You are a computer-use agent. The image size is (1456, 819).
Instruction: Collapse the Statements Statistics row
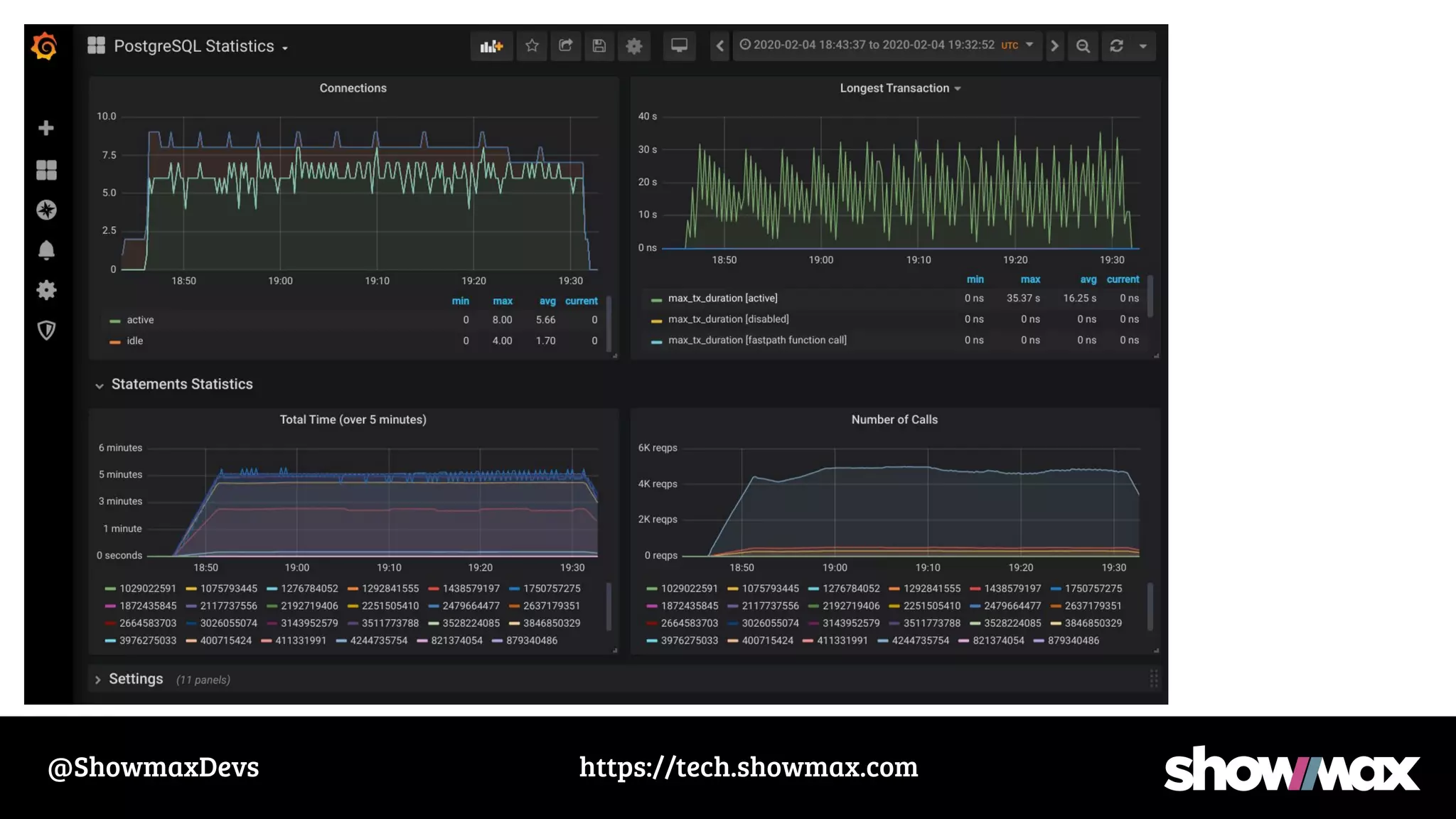[x=174, y=384]
